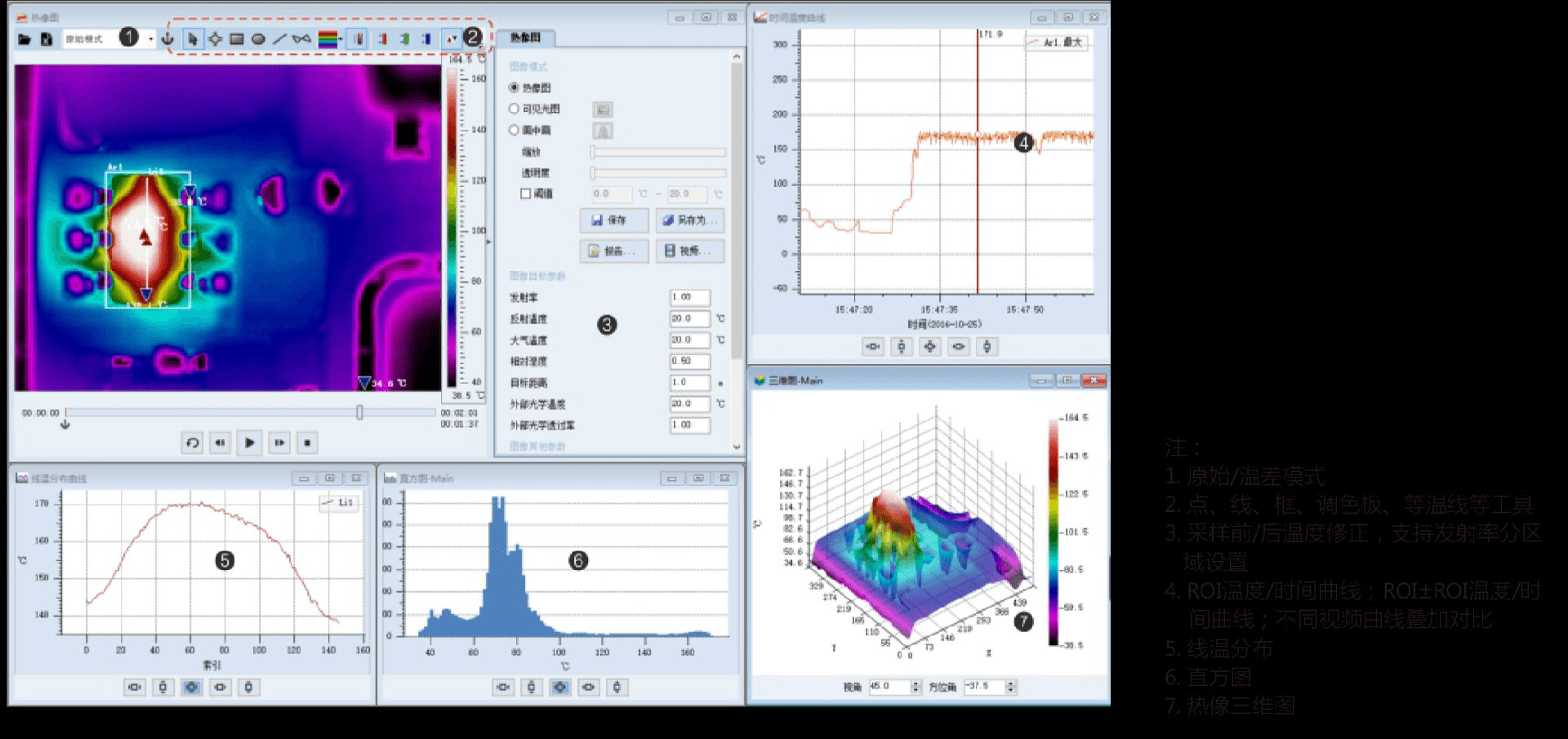The image size is (1568, 739).
Task: Select the 可见光图 radio option
Action: click(514, 109)
